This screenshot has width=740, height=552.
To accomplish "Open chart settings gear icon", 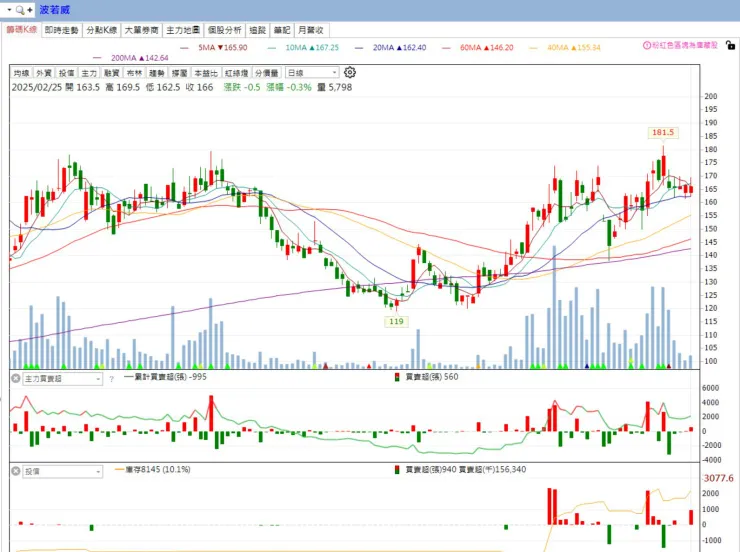I will (350, 72).
